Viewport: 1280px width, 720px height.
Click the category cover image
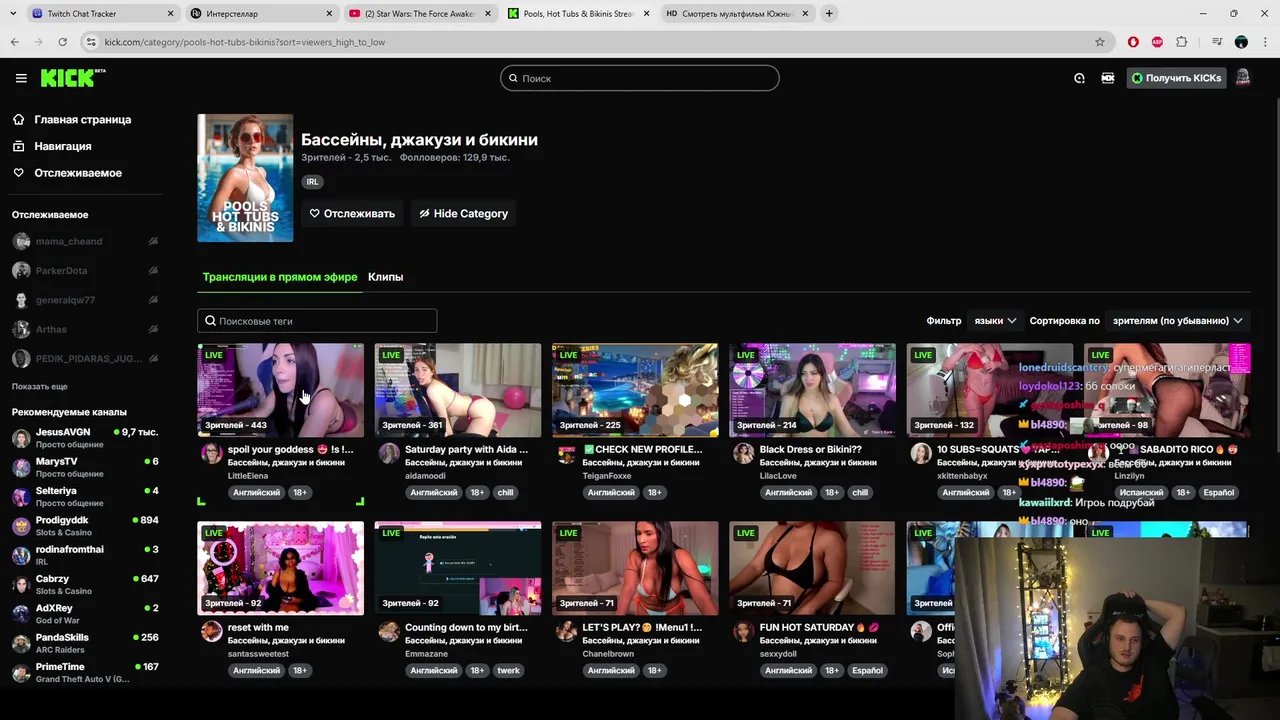(x=245, y=178)
